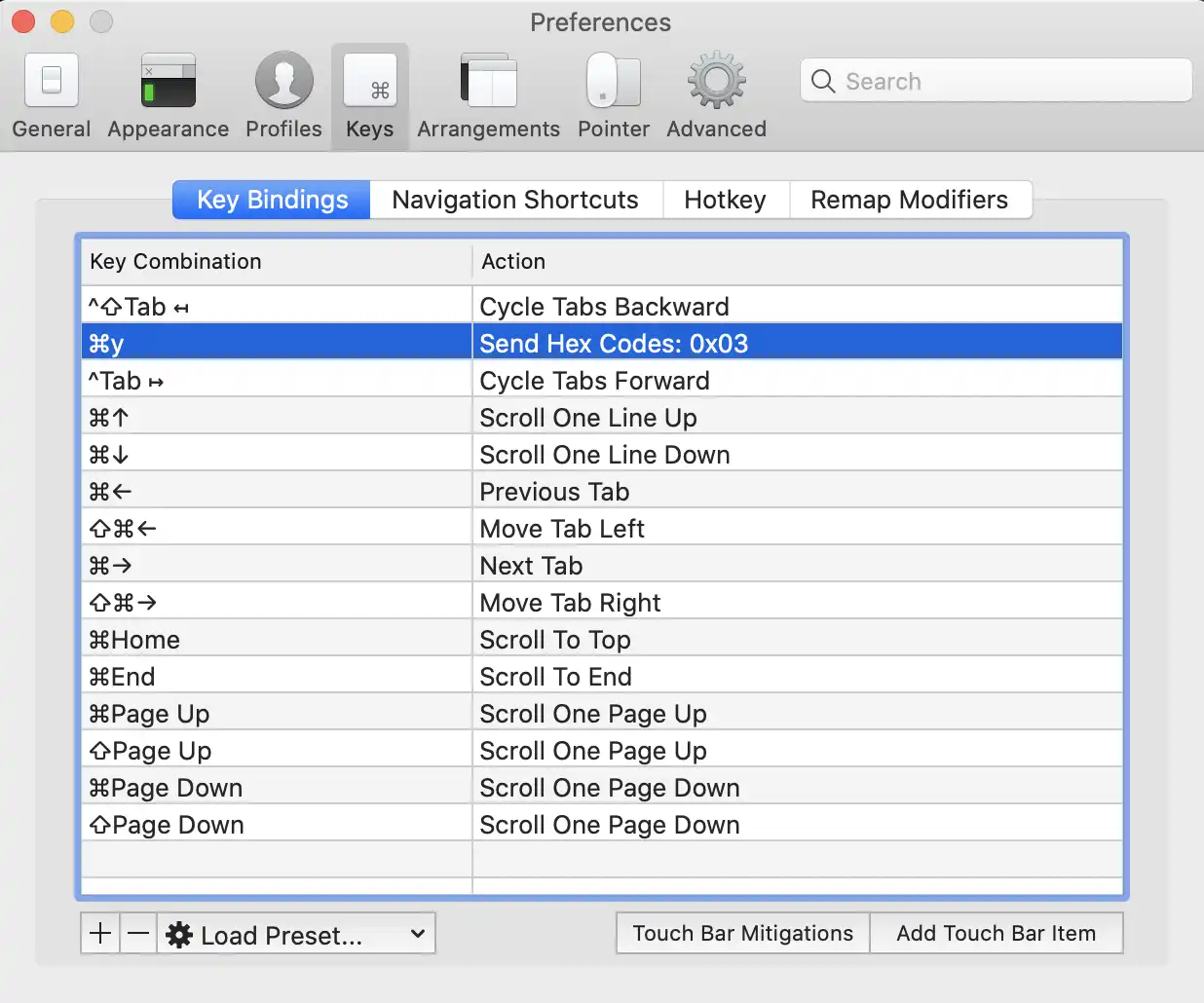
Task: Click the Add Touch Bar Item button
Action: pos(997,933)
